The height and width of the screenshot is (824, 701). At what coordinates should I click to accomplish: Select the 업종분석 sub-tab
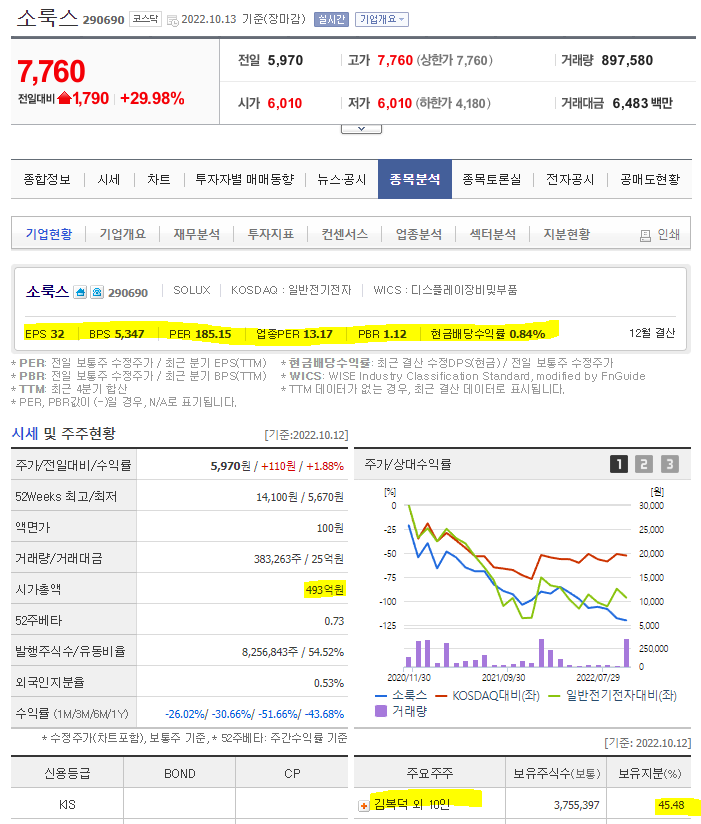419,234
